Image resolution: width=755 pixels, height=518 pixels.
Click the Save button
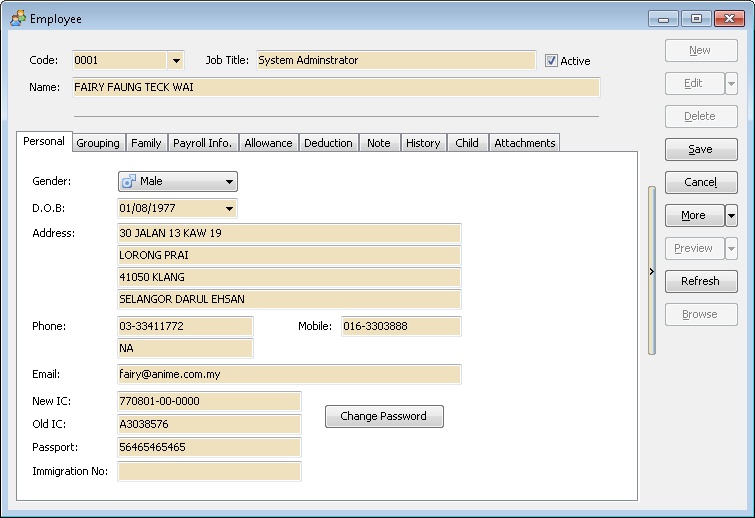click(x=701, y=150)
